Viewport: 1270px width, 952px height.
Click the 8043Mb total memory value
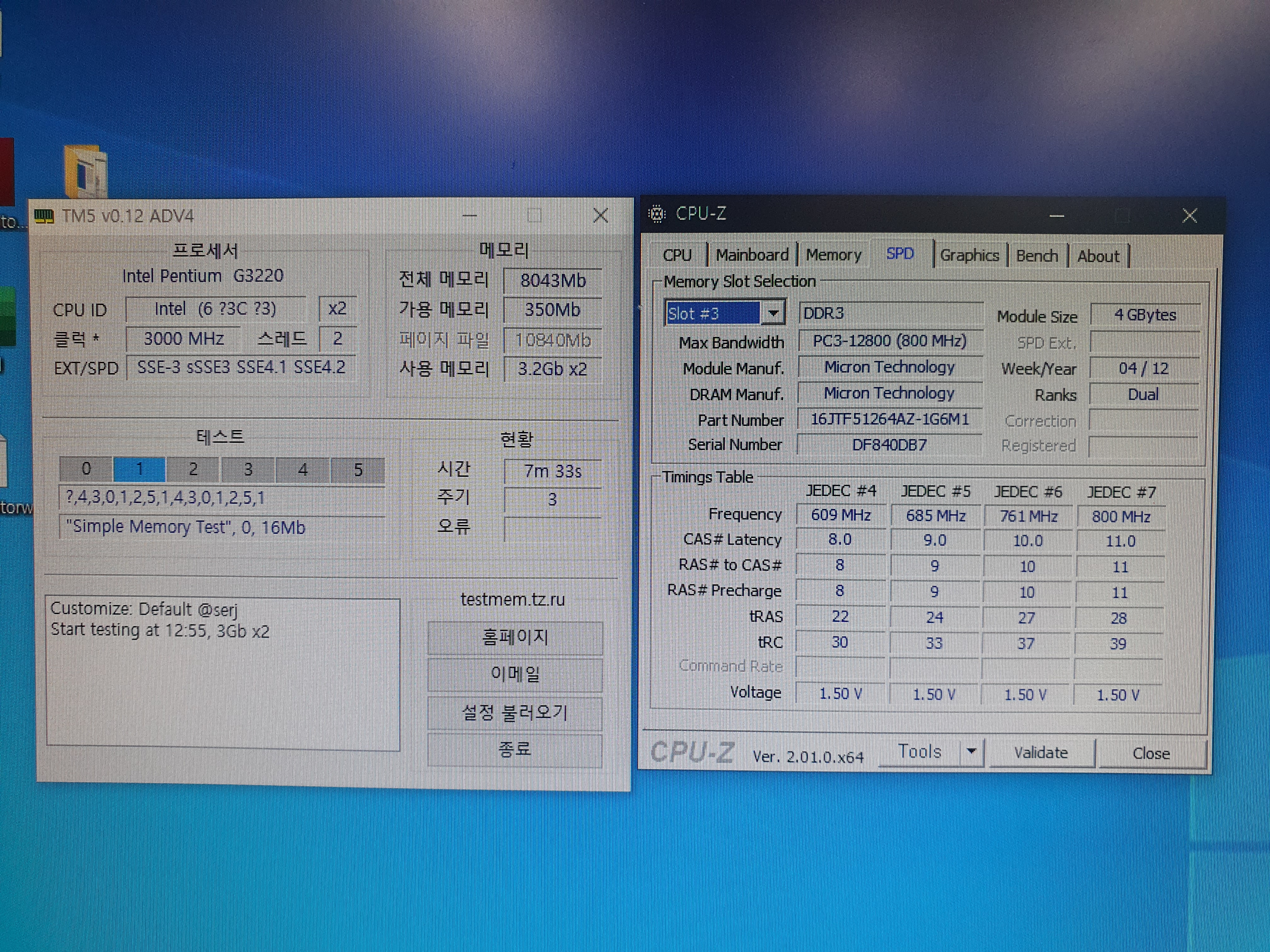552,280
